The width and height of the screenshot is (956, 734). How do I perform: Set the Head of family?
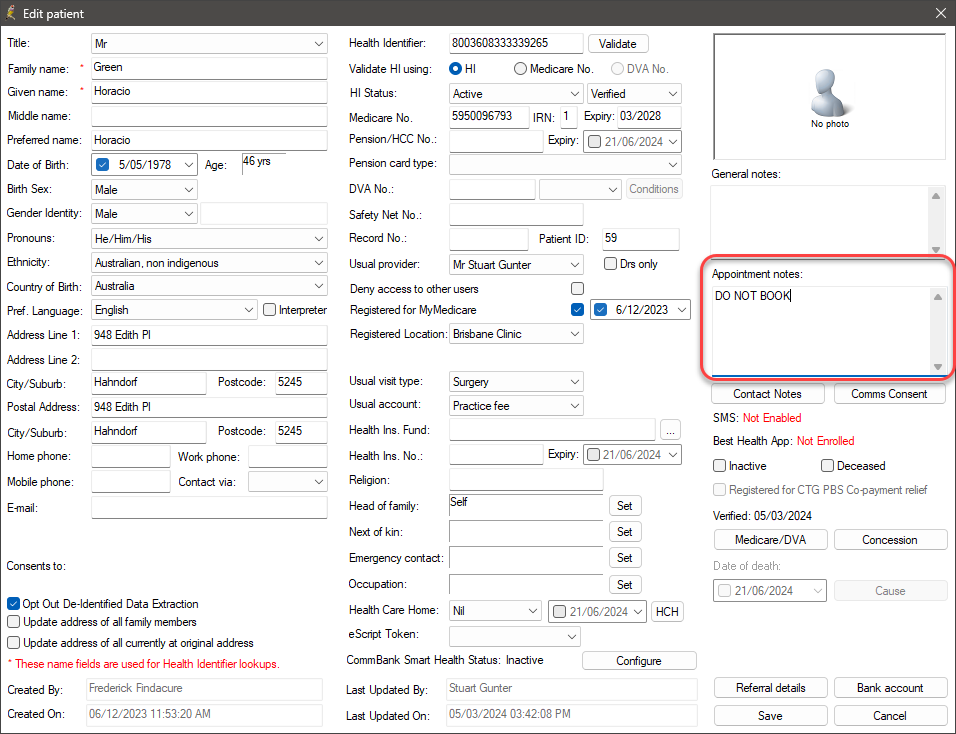[624, 505]
